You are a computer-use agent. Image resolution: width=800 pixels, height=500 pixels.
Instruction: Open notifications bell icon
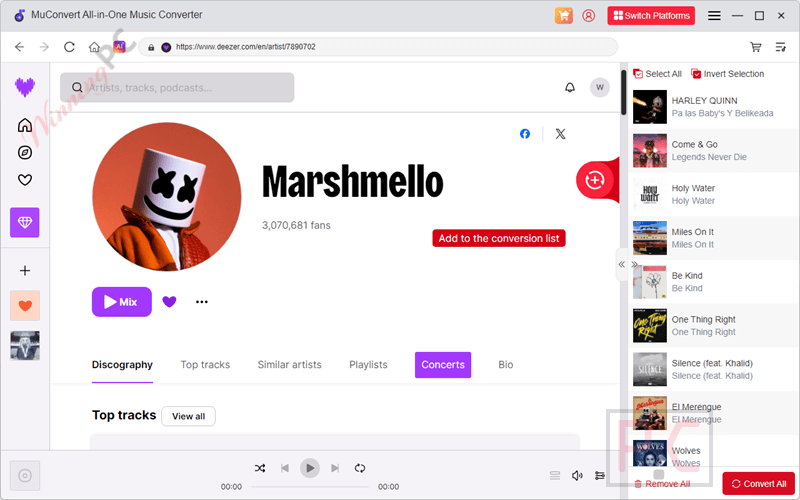click(570, 87)
